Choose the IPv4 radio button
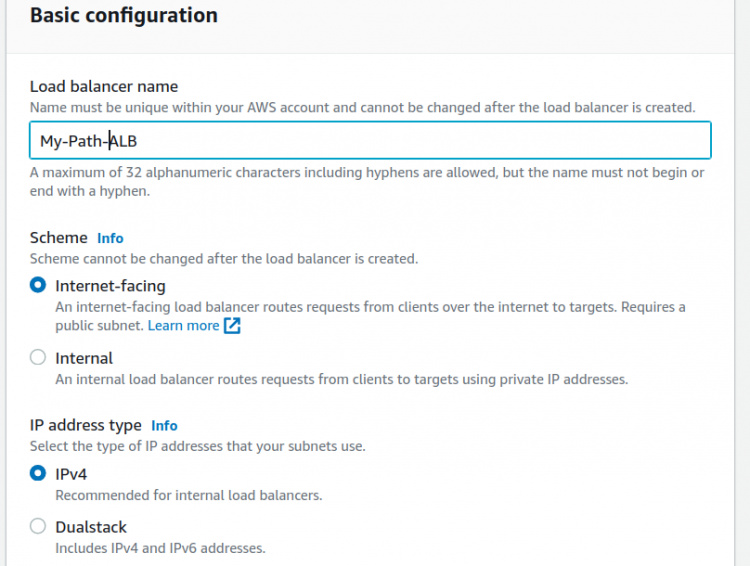 pos(38,473)
